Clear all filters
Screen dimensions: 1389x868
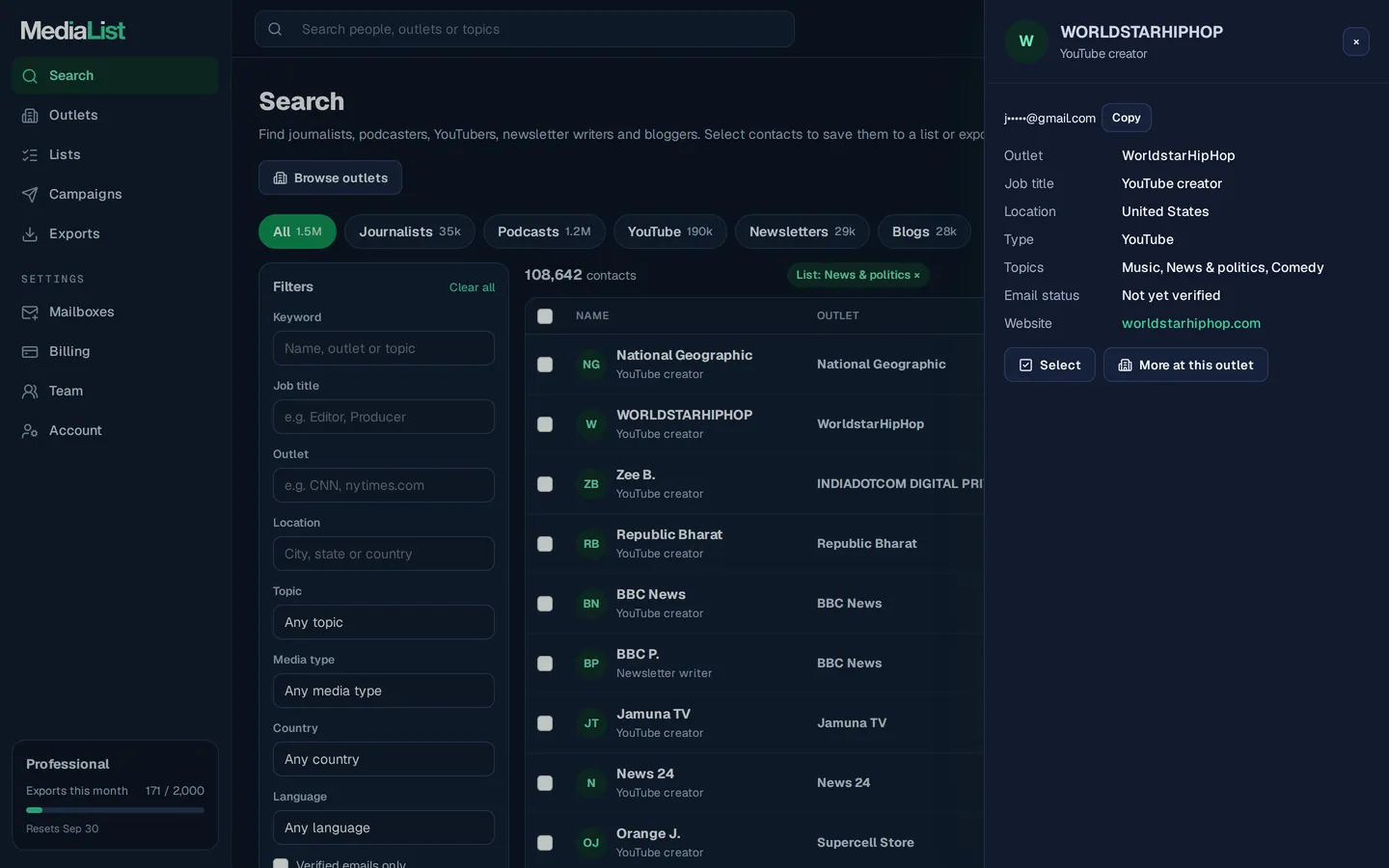(x=472, y=287)
